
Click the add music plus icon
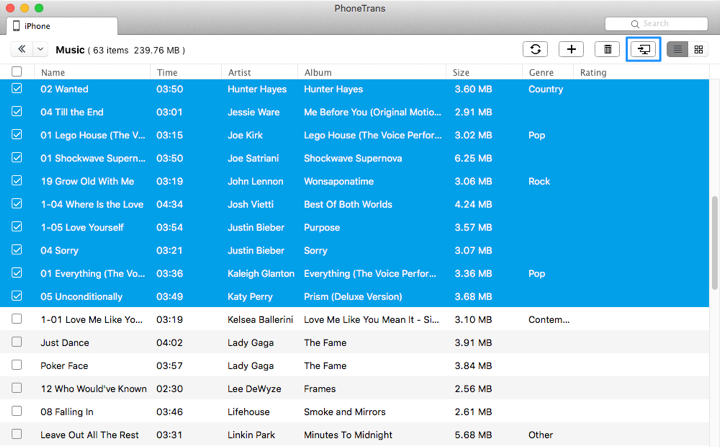pos(571,49)
